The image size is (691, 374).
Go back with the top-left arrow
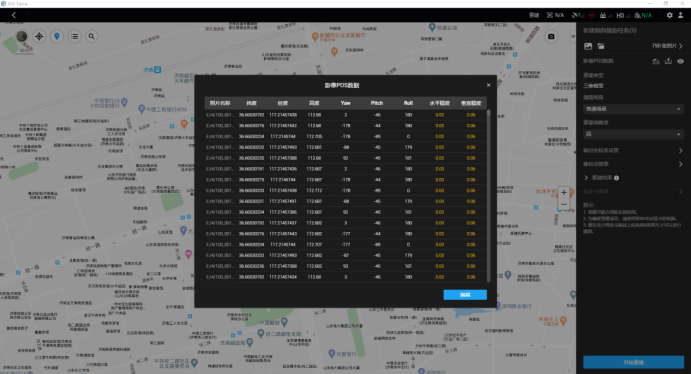click(x=14, y=15)
